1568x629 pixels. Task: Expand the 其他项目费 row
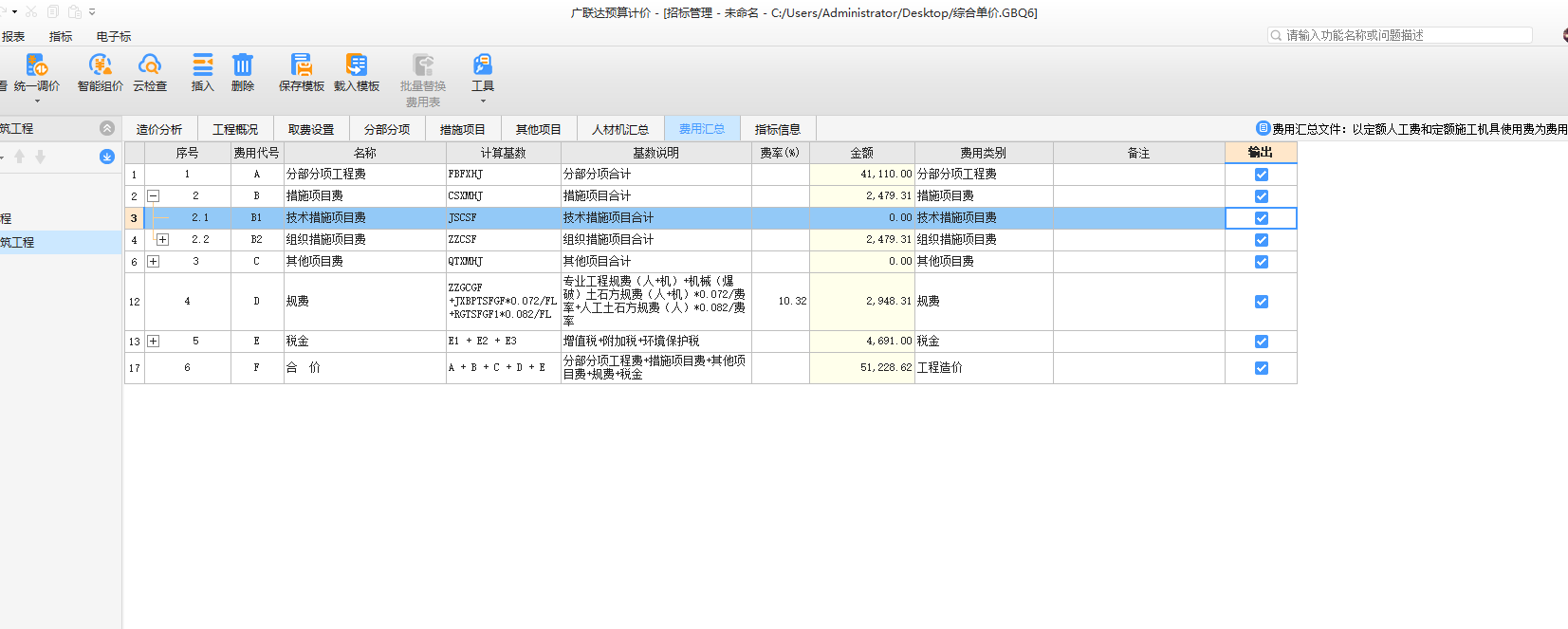tap(153, 262)
